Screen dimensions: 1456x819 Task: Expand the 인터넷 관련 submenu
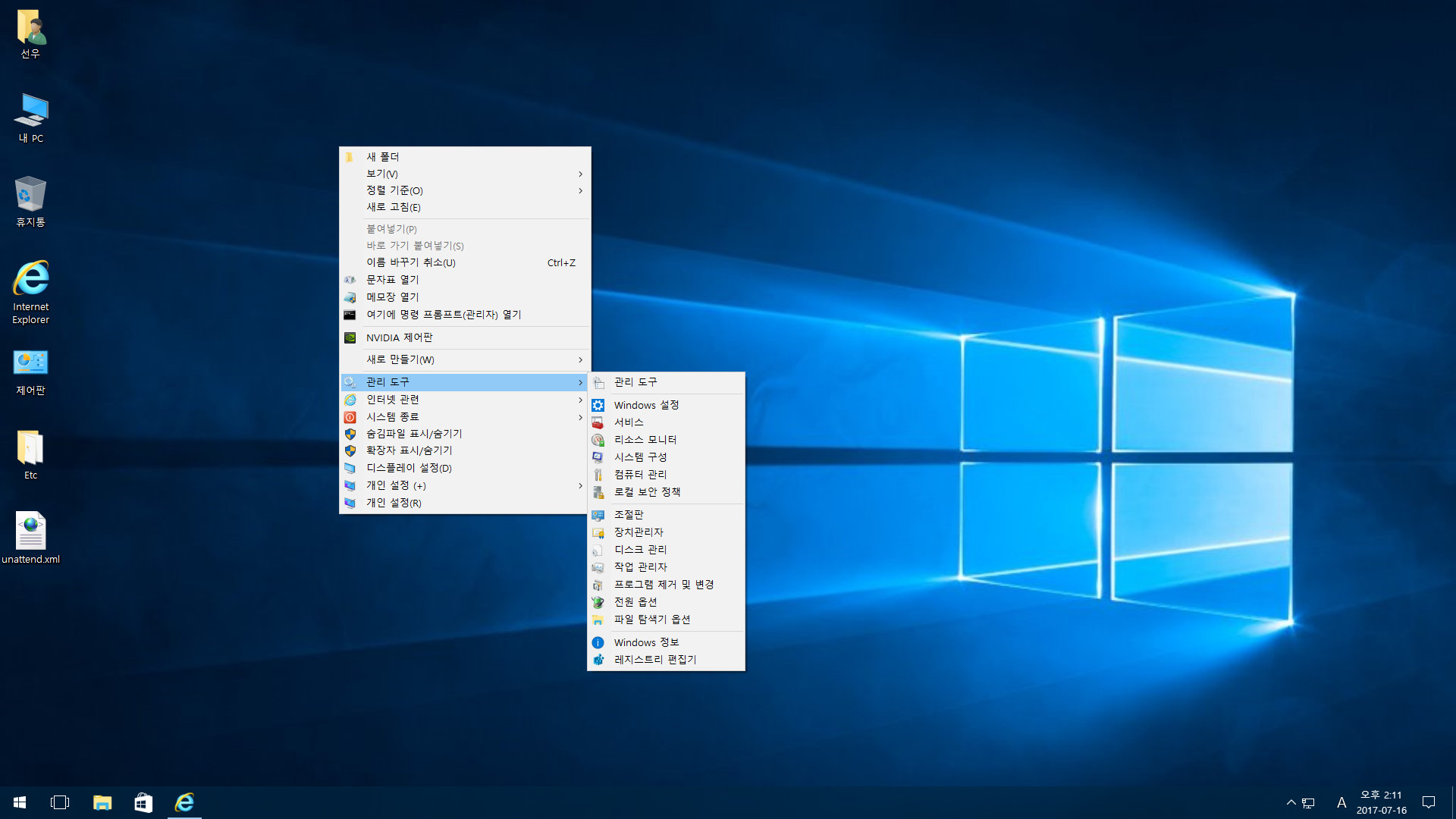(x=465, y=400)
